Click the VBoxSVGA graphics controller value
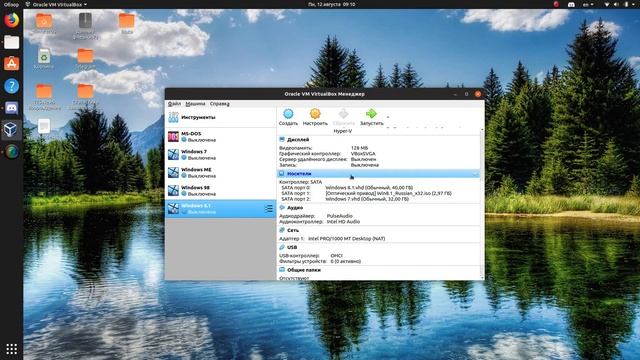The width and height of the screenshot is (640, 360). 363,154
